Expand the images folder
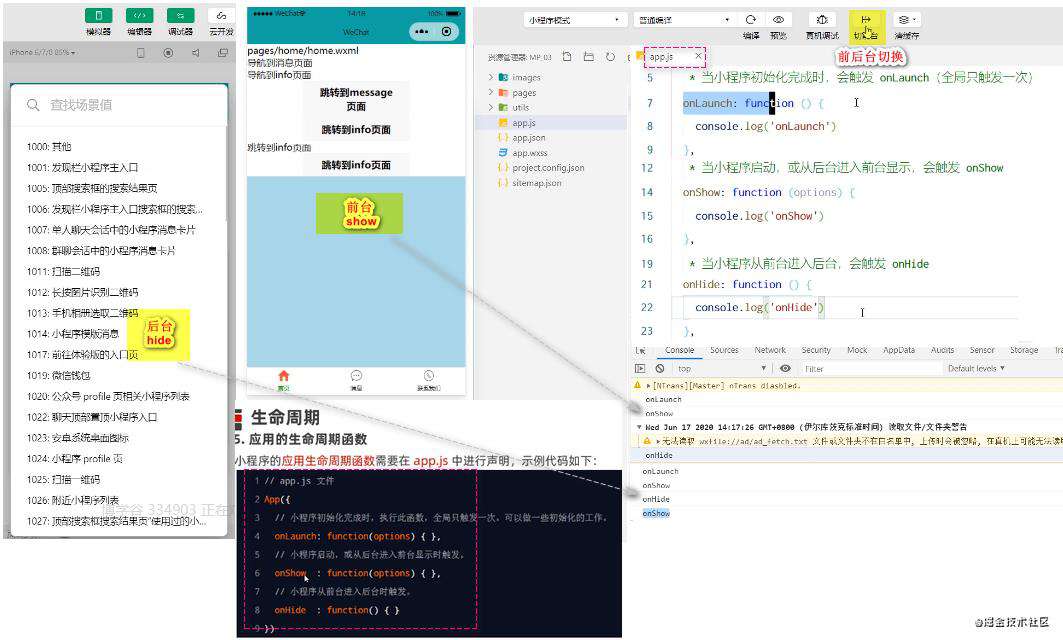The image size is (1063, 640). (x=491, y=77)
